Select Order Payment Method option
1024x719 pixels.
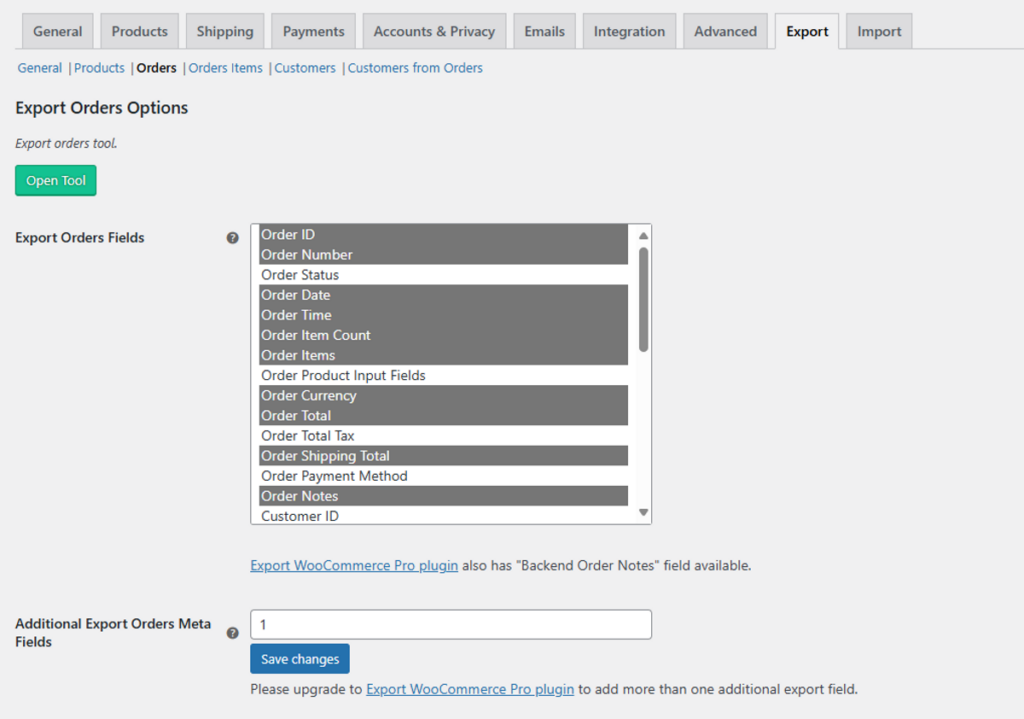point(443,476)
